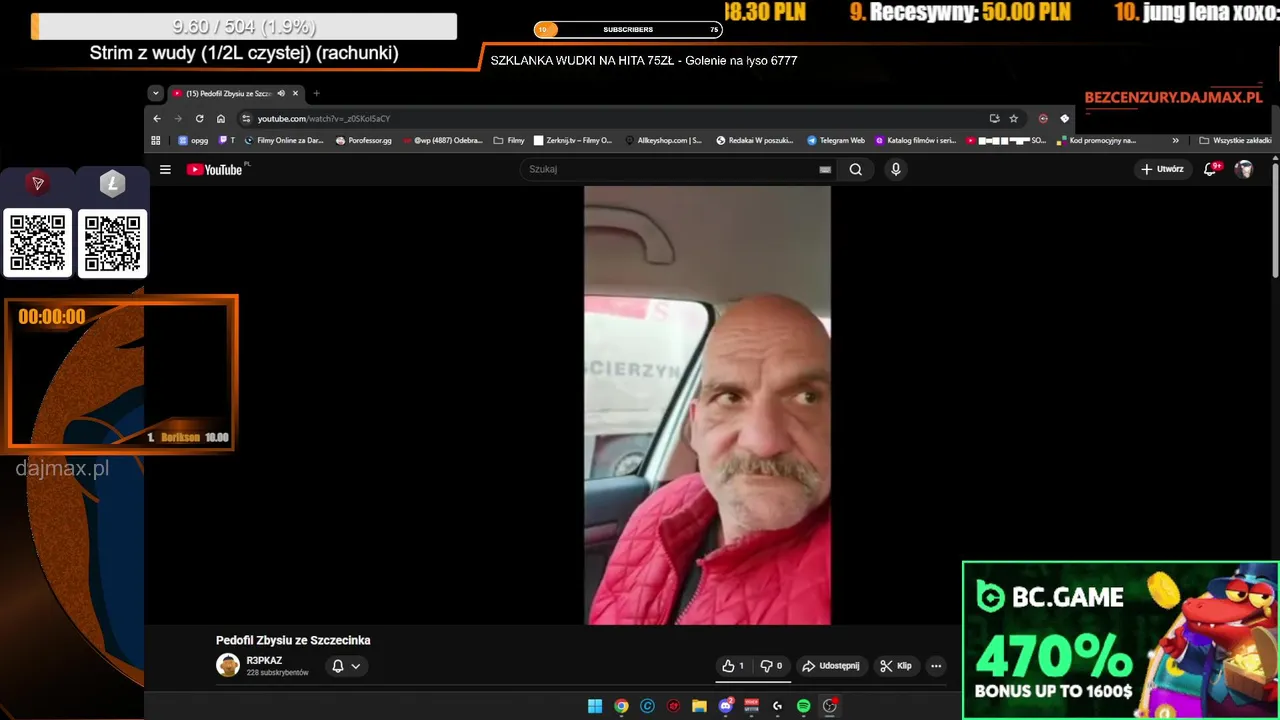Screen dimensions: 1280x720
Task: Dislike the video with thumbs down
Action: pos(771,666)
